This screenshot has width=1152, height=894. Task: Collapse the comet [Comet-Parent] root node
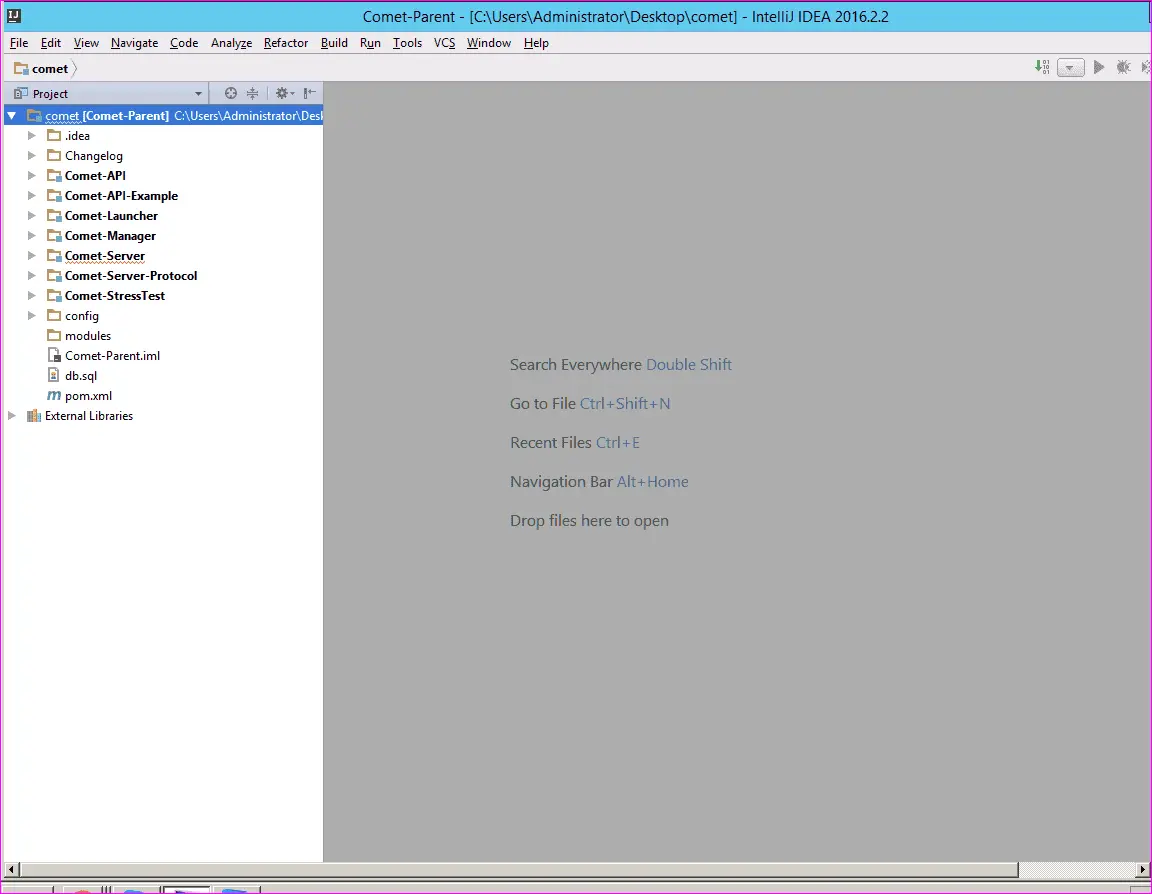pos(12,115)
